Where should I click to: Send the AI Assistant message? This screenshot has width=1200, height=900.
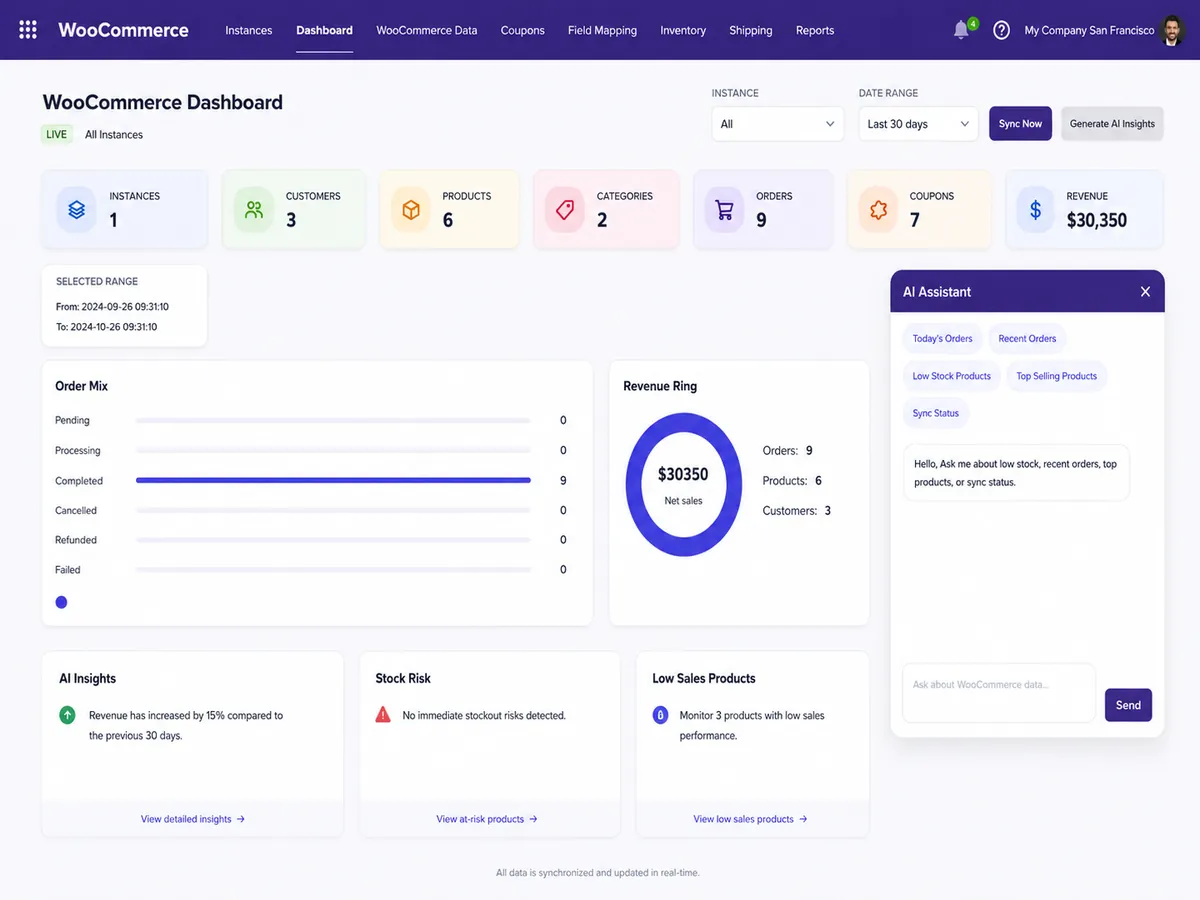click(x=1128, y=705)
